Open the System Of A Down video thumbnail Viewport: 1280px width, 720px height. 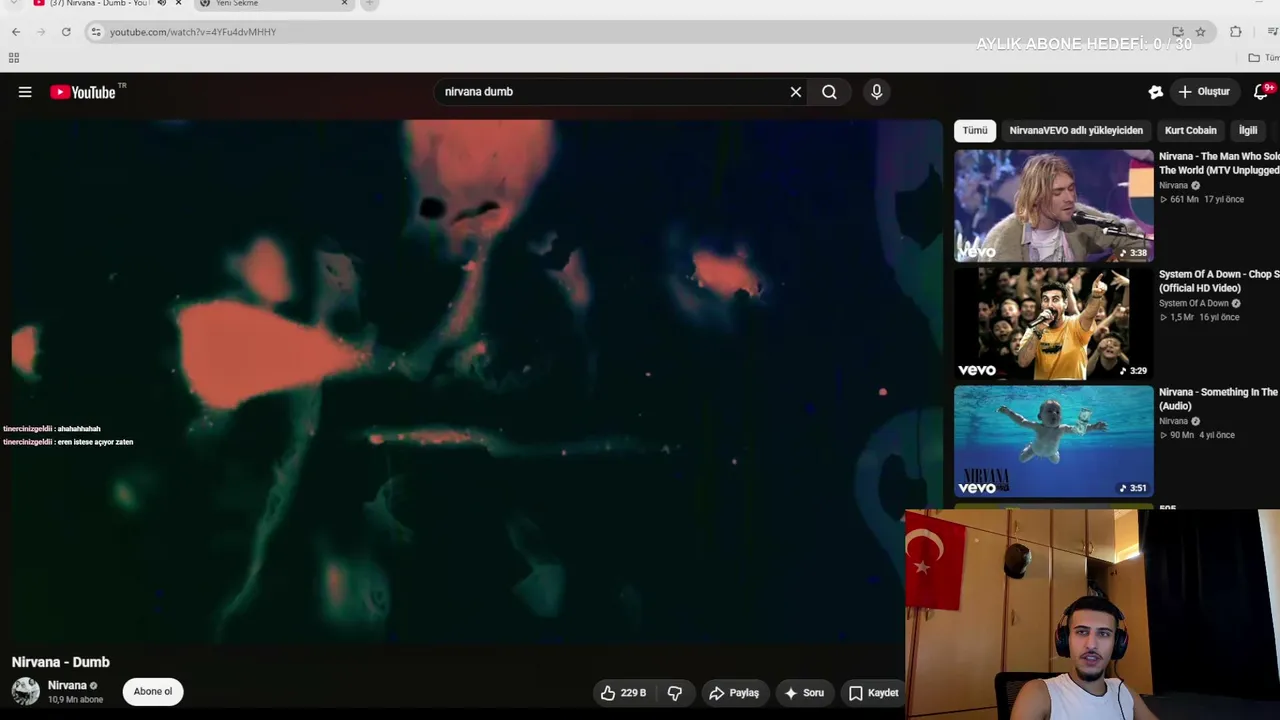tap(1053, 324)
